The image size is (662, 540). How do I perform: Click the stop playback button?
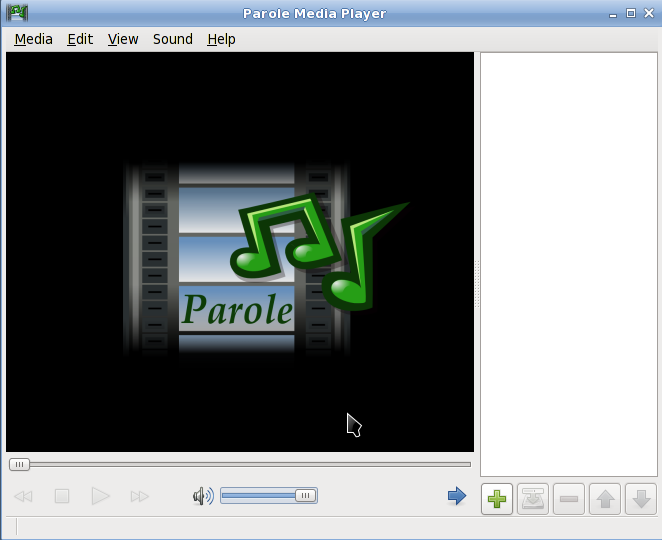62,496
